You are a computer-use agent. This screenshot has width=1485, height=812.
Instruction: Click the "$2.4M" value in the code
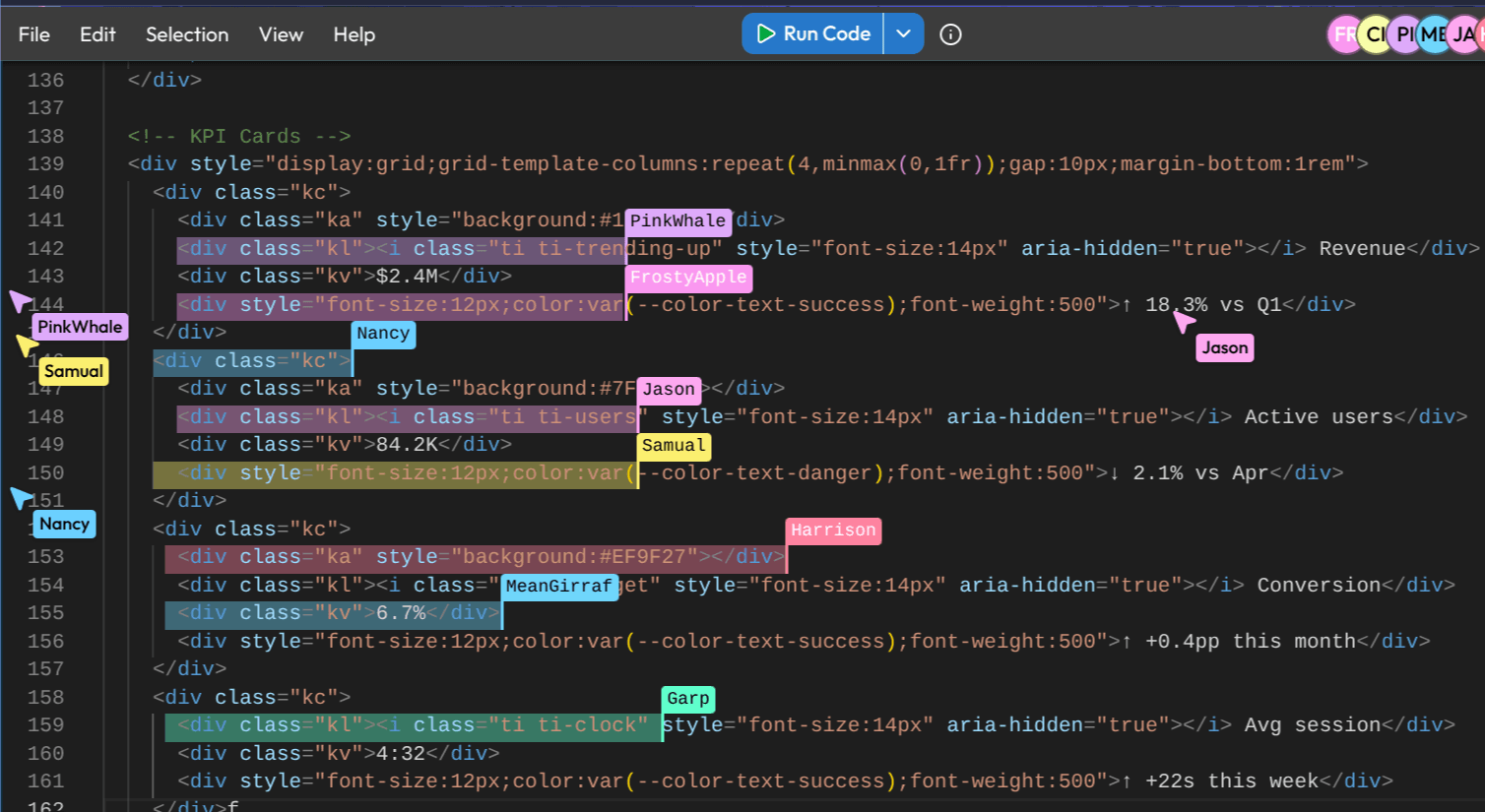pyautogui.click(x=407, y=277)
